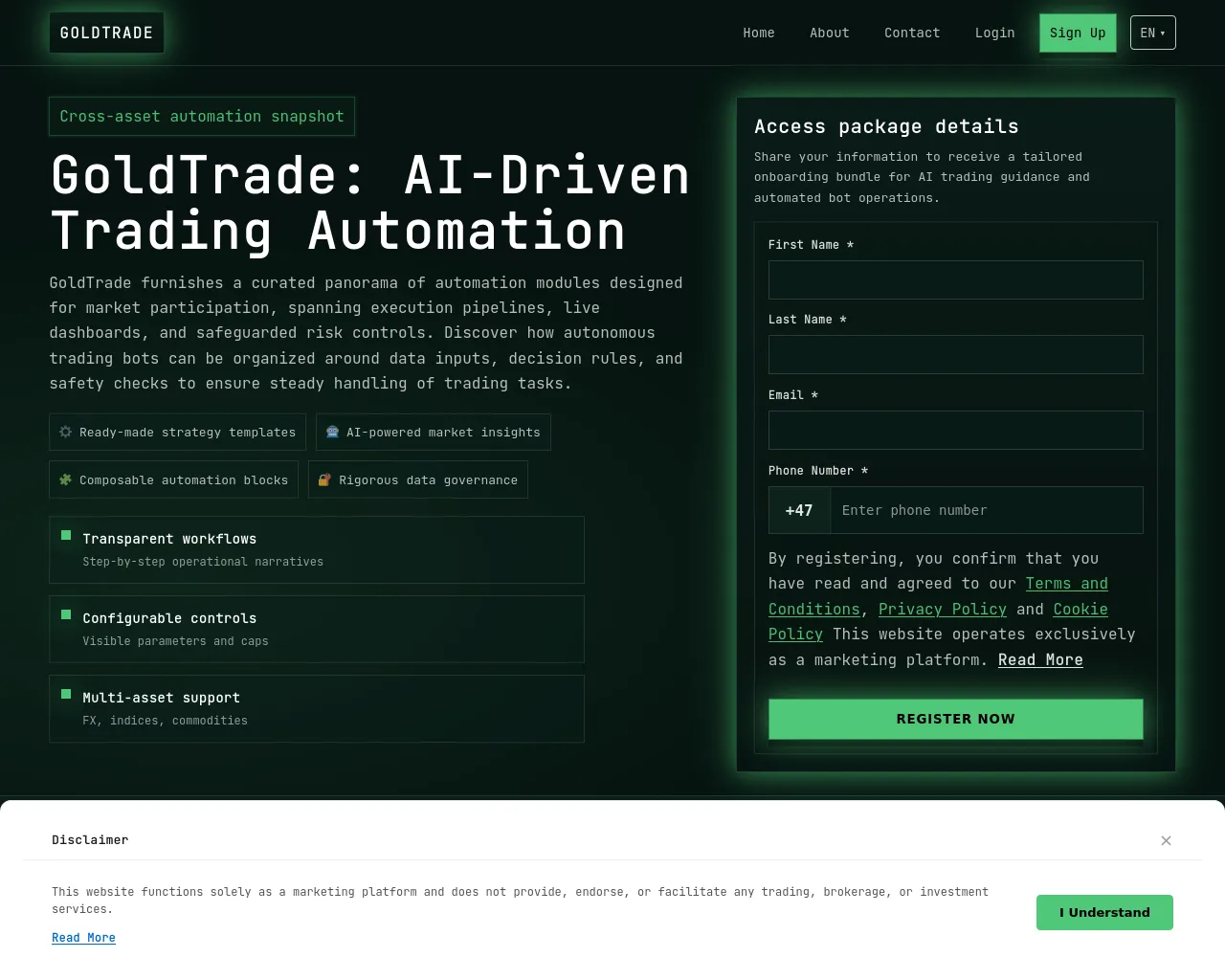Open the Contact nav link

click(x=912, y=33)
